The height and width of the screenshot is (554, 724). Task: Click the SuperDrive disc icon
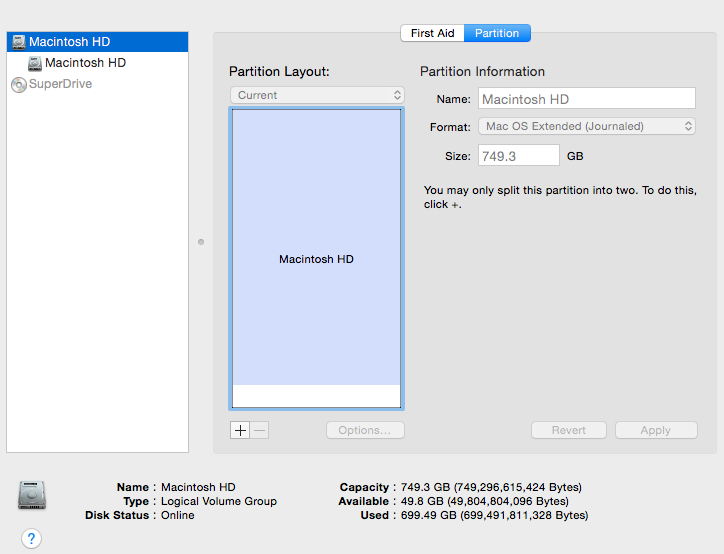pyautogui.click(x=18, y=84)
